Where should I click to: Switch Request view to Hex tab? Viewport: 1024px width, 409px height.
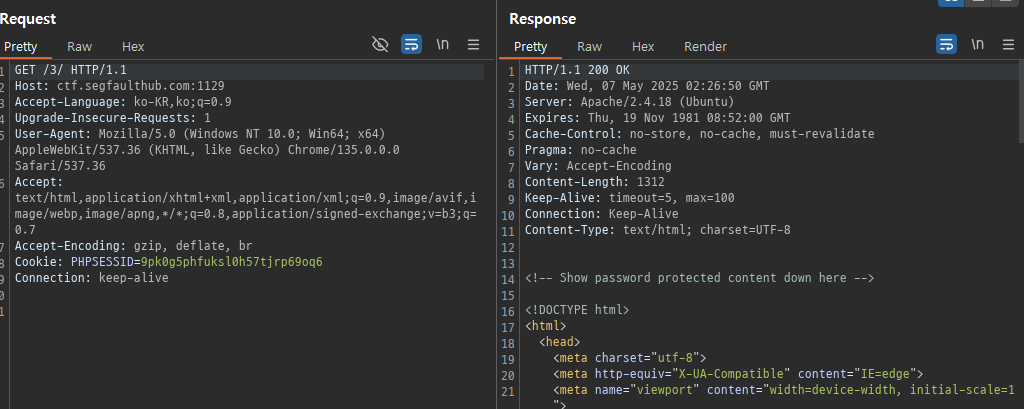pyautogui.click(x=133, y=46)
